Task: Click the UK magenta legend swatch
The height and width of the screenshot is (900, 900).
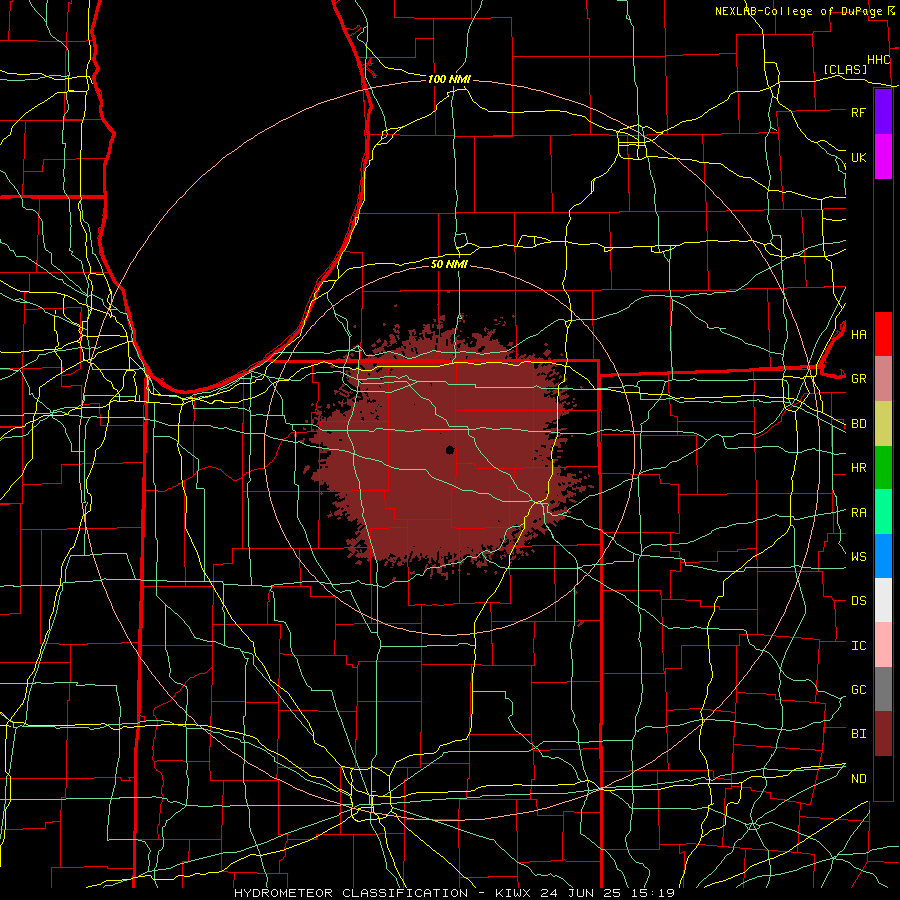Action: pos(883,157)
